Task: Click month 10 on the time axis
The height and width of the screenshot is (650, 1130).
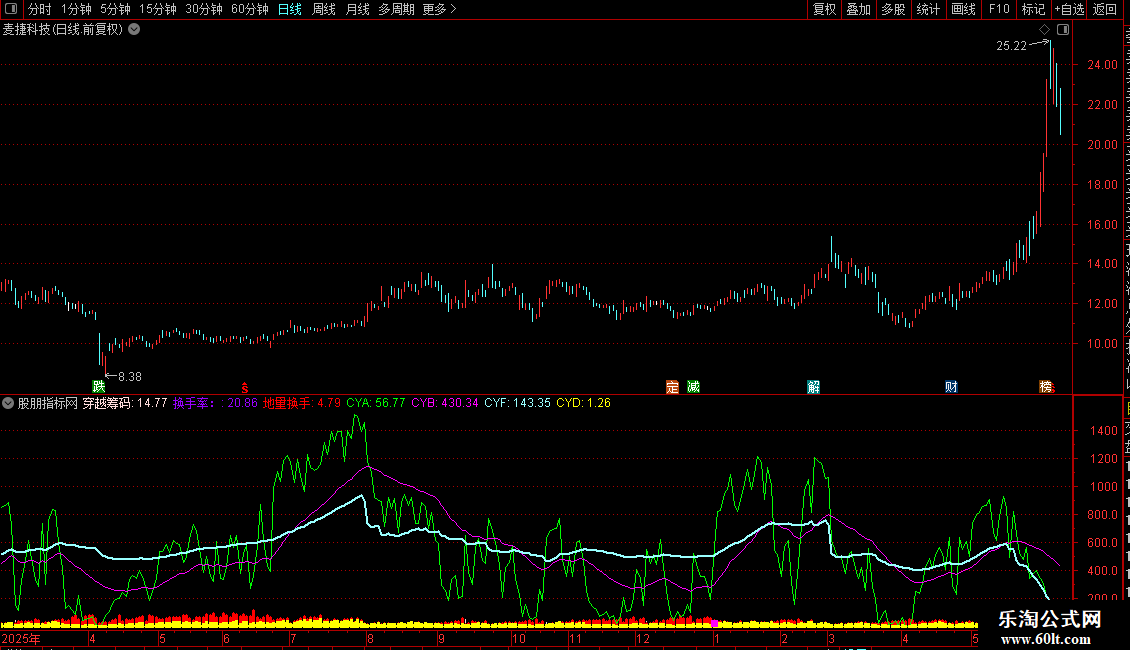Action: [x=519, y=638]
